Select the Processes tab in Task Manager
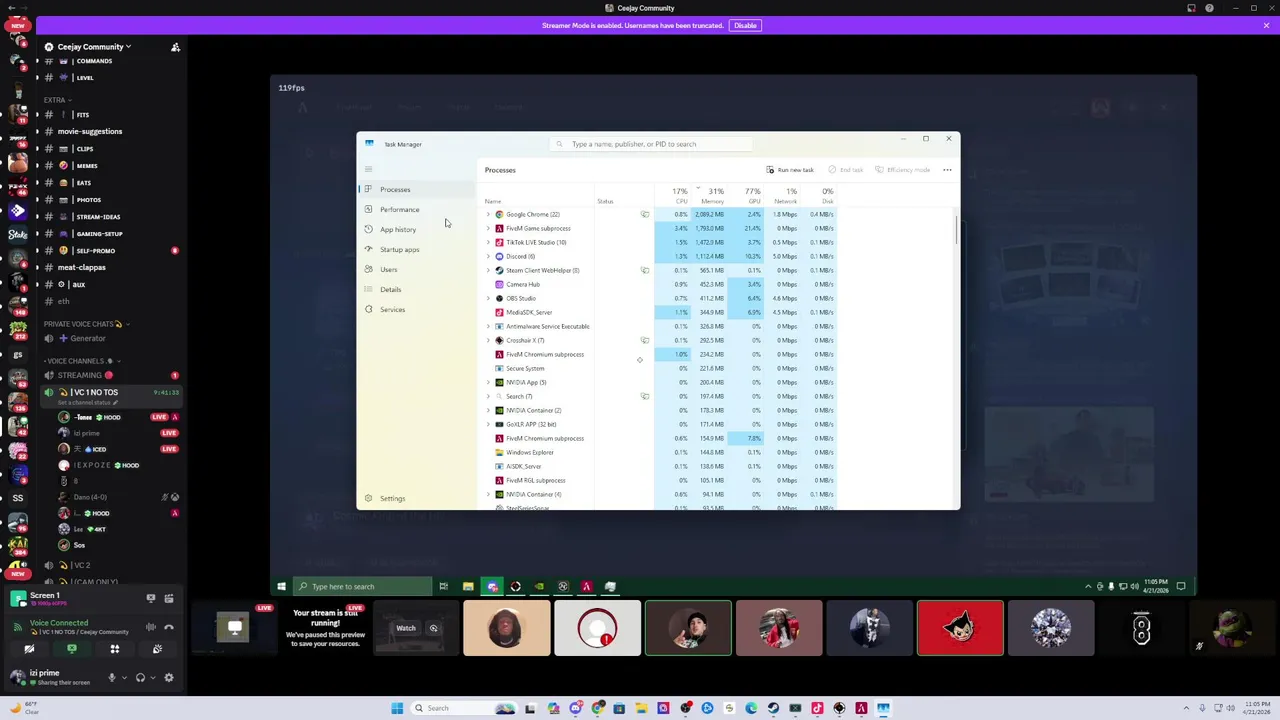1280x720 pixels. (415, 189)
